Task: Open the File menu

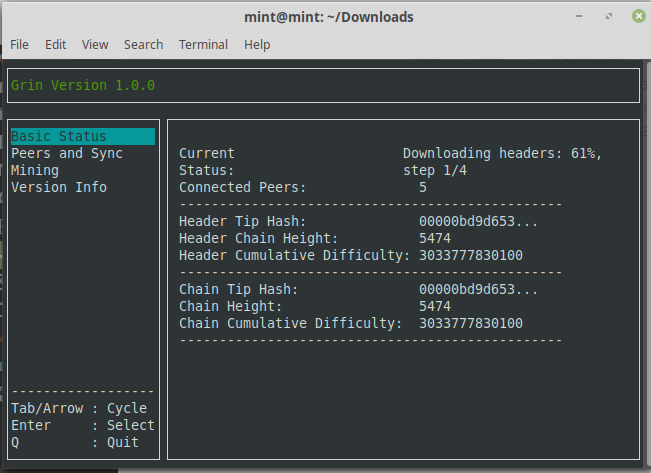Action: tap(19, 44)
